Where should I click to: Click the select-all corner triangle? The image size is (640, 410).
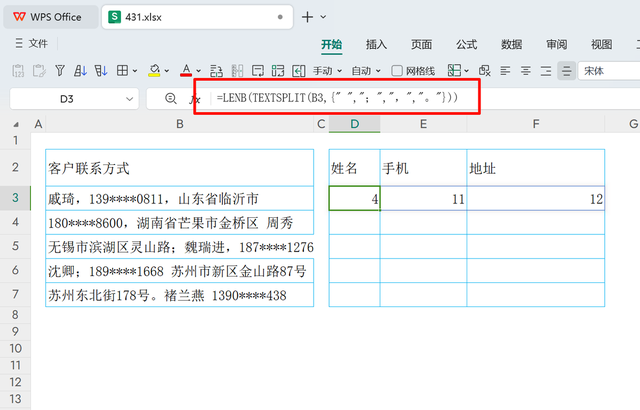pyautogui.click(x=16, y=124)
